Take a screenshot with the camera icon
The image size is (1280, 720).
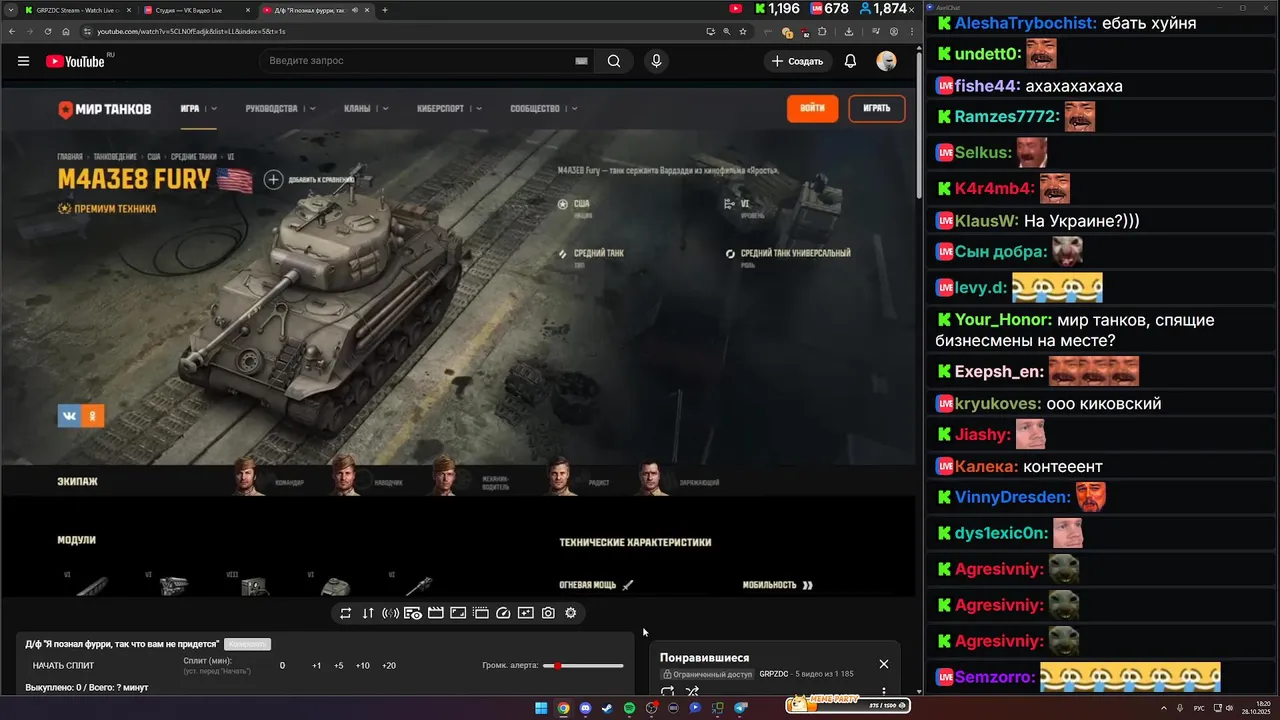[x=548, y=613]
